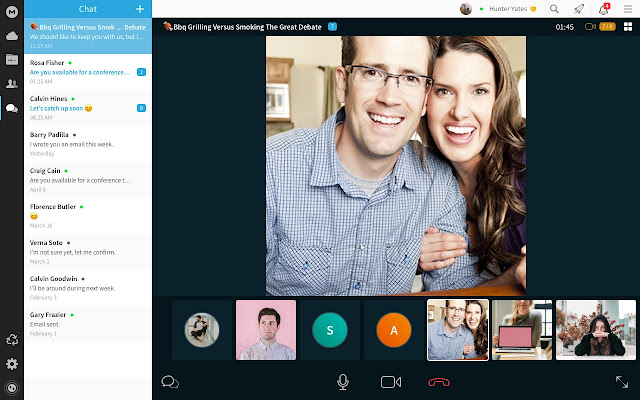Click the rocket icon in top bar
Screen dimensions: 640x400
(579, 9)
